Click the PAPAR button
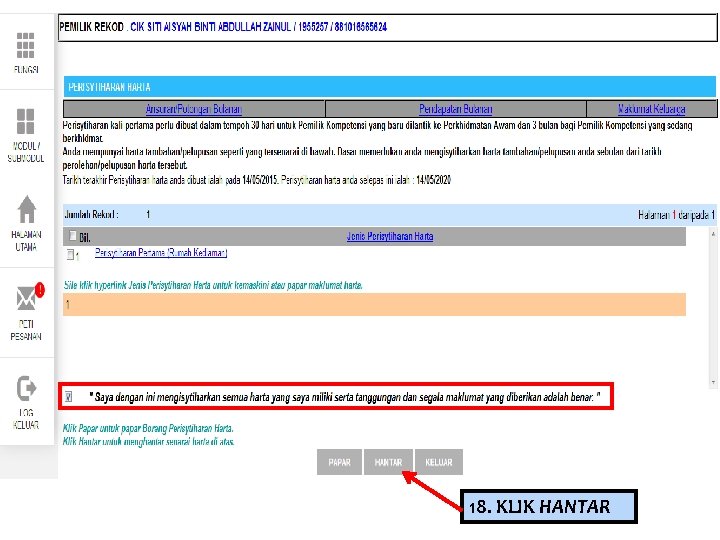This screenshot has width=720, height=540. 339,462
